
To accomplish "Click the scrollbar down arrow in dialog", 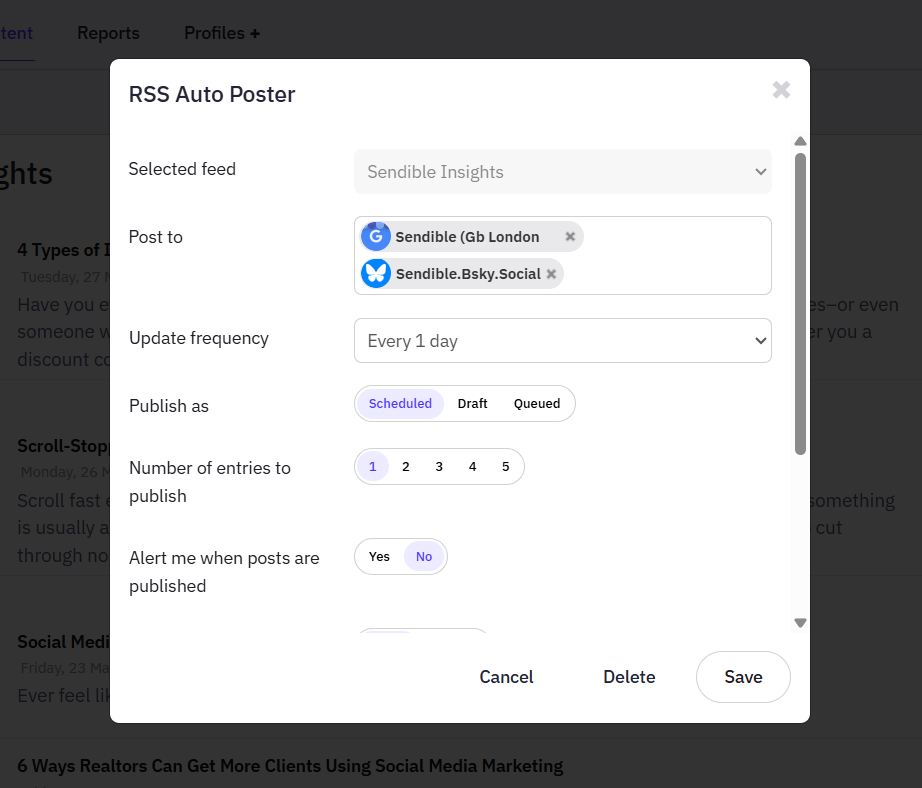I will pyautogui.click(x=800, y=623).
